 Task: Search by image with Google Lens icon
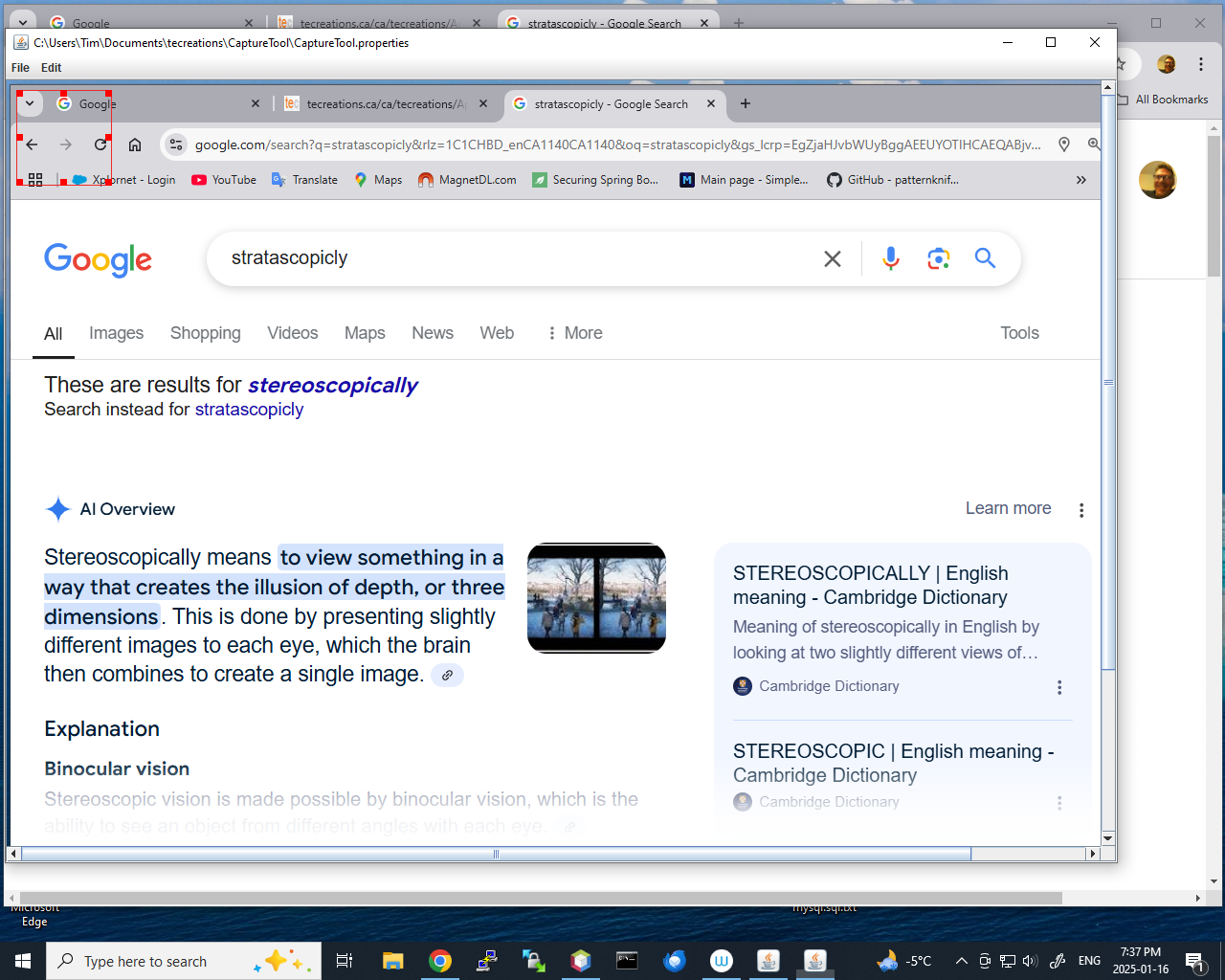[939, 258]
